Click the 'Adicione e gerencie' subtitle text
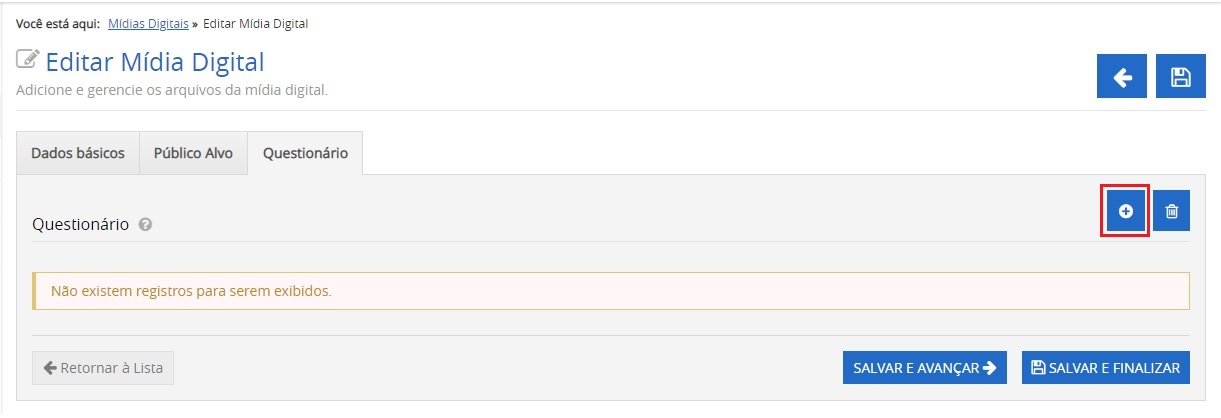Image resolution: width=1221 pixels, height=418 pixels. (x=172, y=90)
